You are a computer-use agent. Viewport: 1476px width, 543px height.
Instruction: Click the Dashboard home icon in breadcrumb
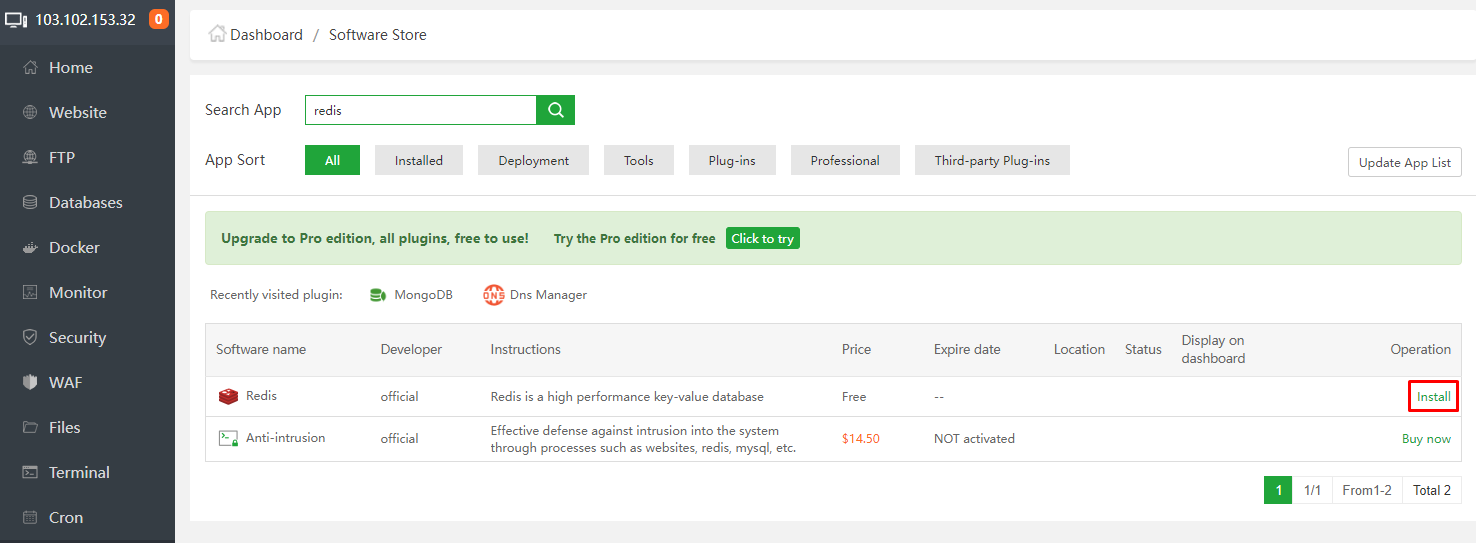click(217, 34)
